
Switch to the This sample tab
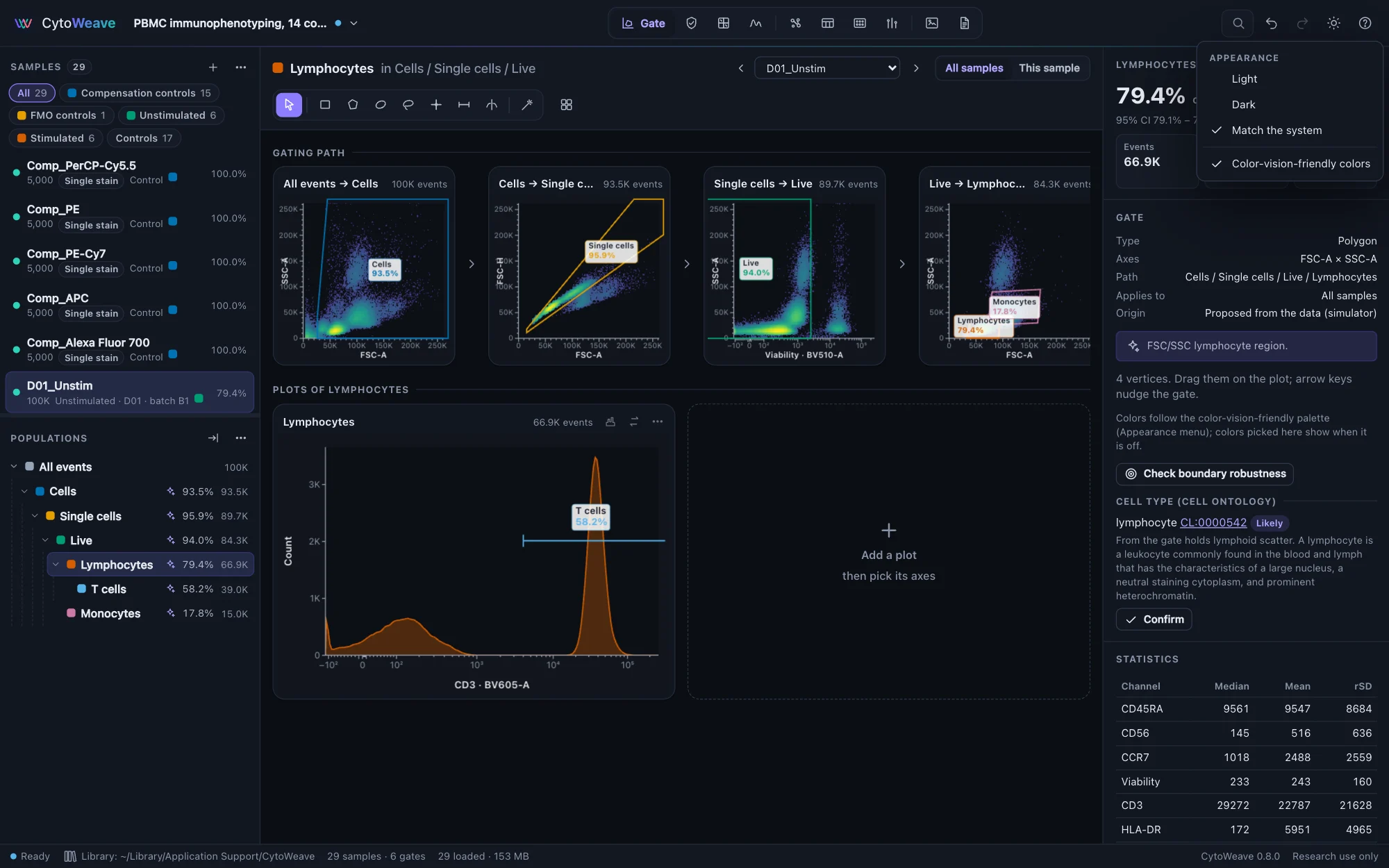tap(1049, 68)
